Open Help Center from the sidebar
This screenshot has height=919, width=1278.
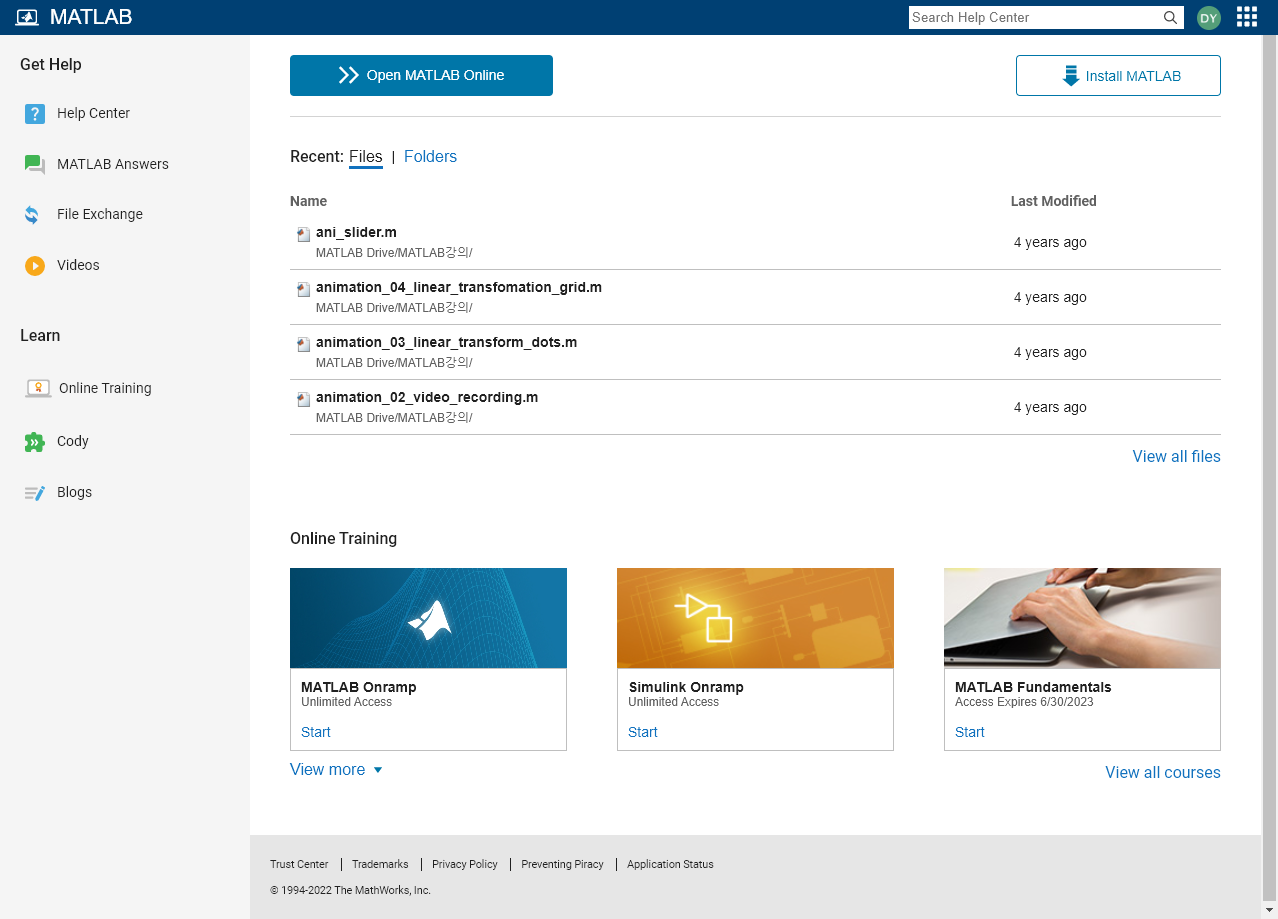coord(94,114)
